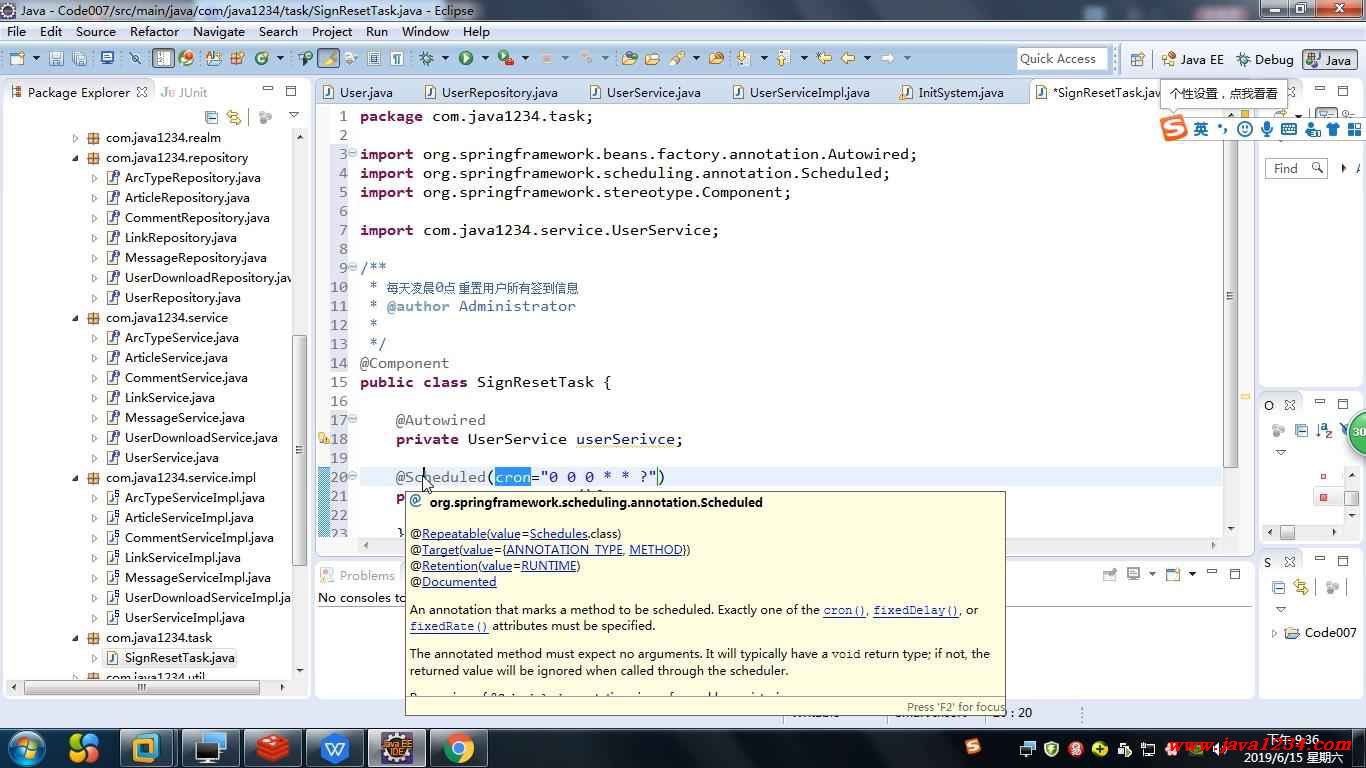The height and width of the screenshot is (768, 1366).
Task: Open the File menu
Action: coord(17,31)
